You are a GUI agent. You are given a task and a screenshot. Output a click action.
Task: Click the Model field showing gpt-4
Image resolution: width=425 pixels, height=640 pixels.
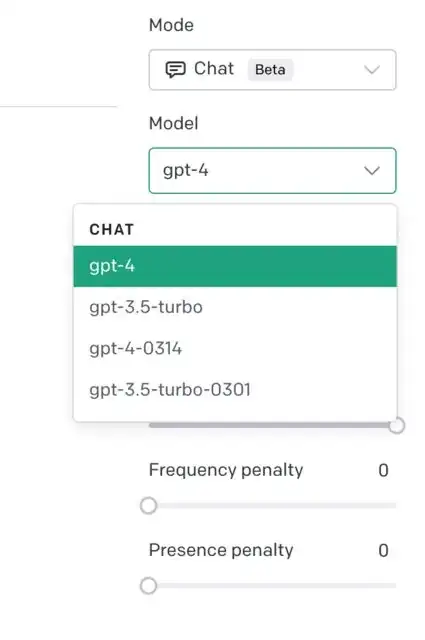click(x=272, y=171)
